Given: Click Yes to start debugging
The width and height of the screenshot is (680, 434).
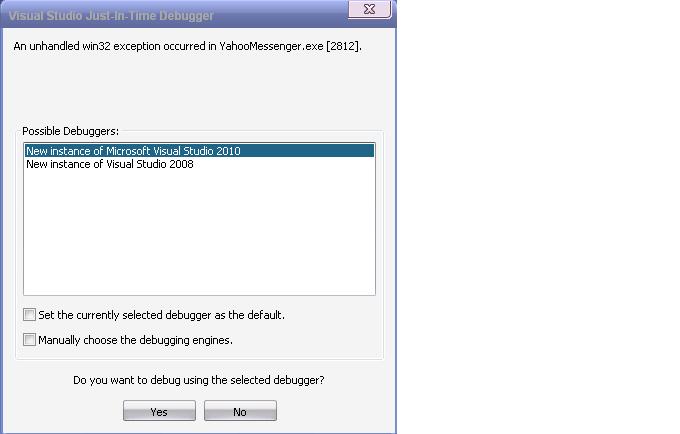Looking at the screenshot, I should [x=159, y=411].
